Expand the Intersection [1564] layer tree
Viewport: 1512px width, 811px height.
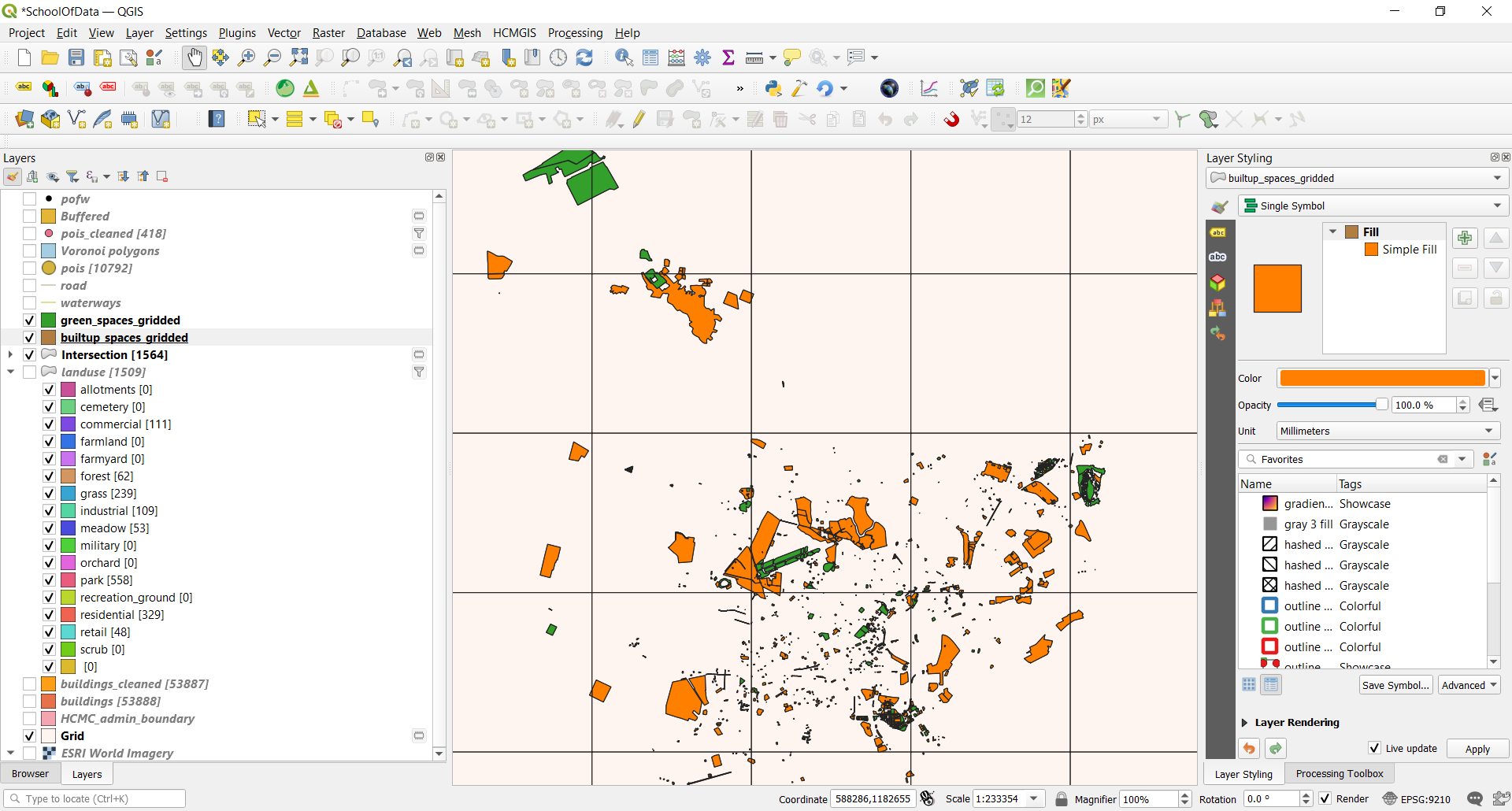10,355
